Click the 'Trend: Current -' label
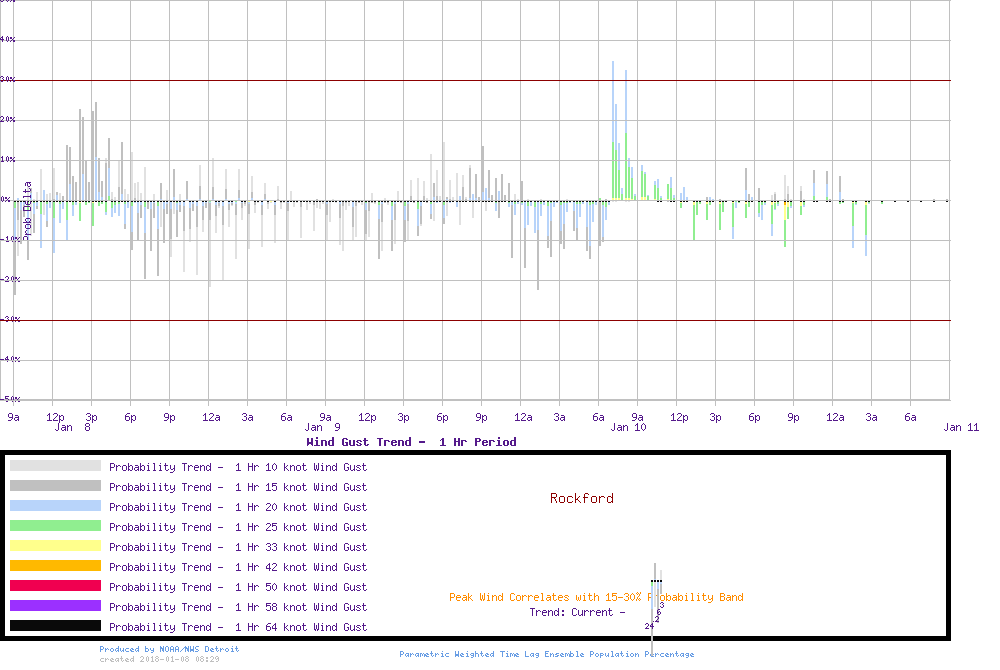 pos(577,612)
